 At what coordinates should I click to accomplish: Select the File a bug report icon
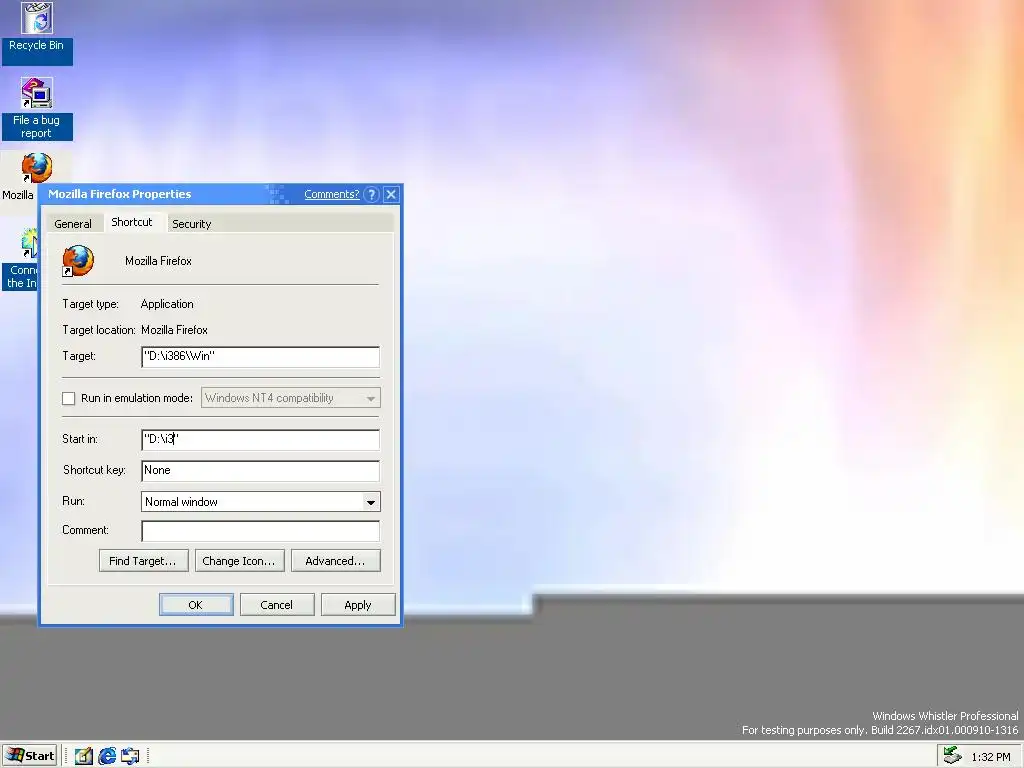(37, 93)
